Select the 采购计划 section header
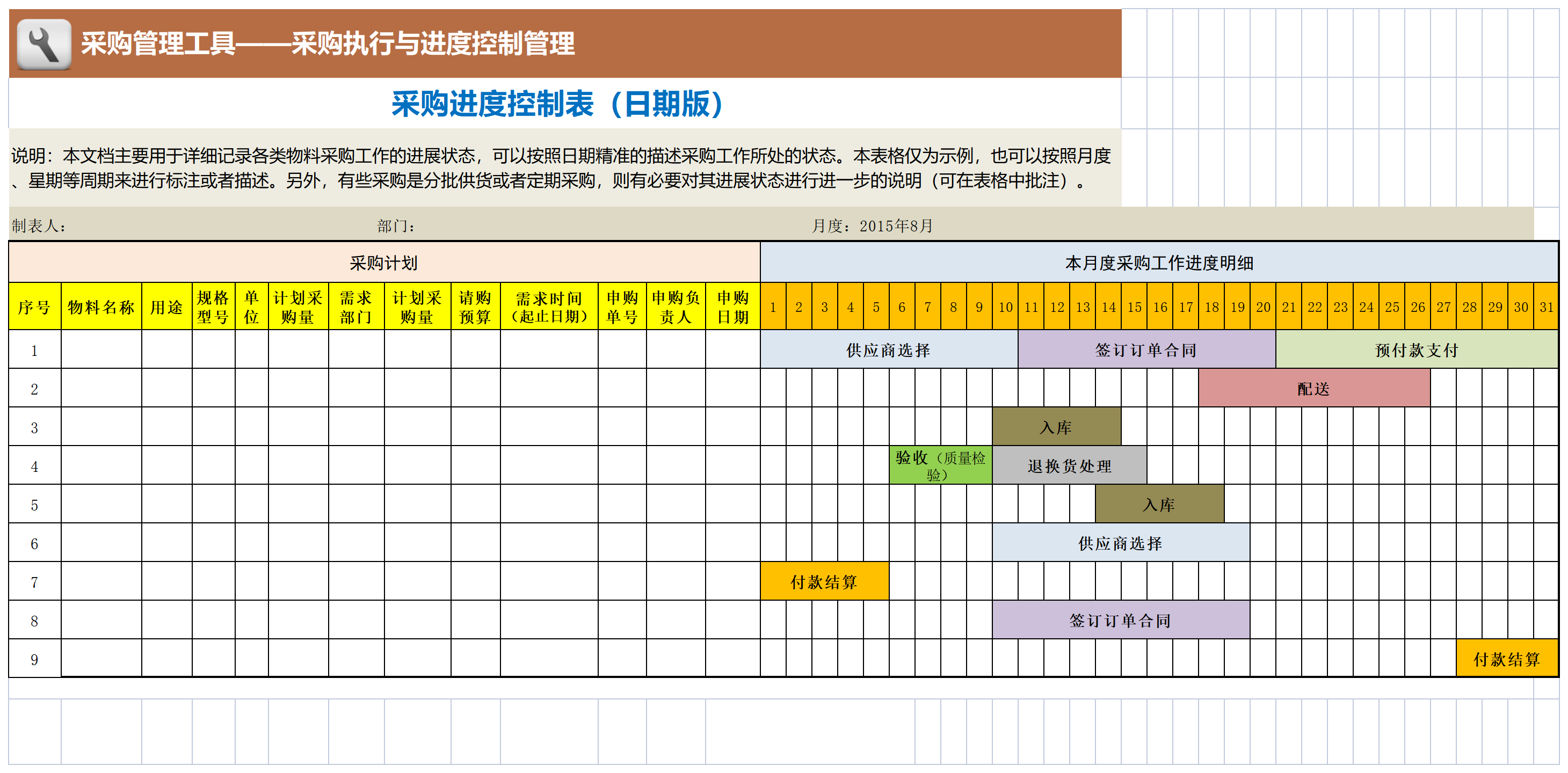This screenshot has height=773, width=1568. (384, 263)
